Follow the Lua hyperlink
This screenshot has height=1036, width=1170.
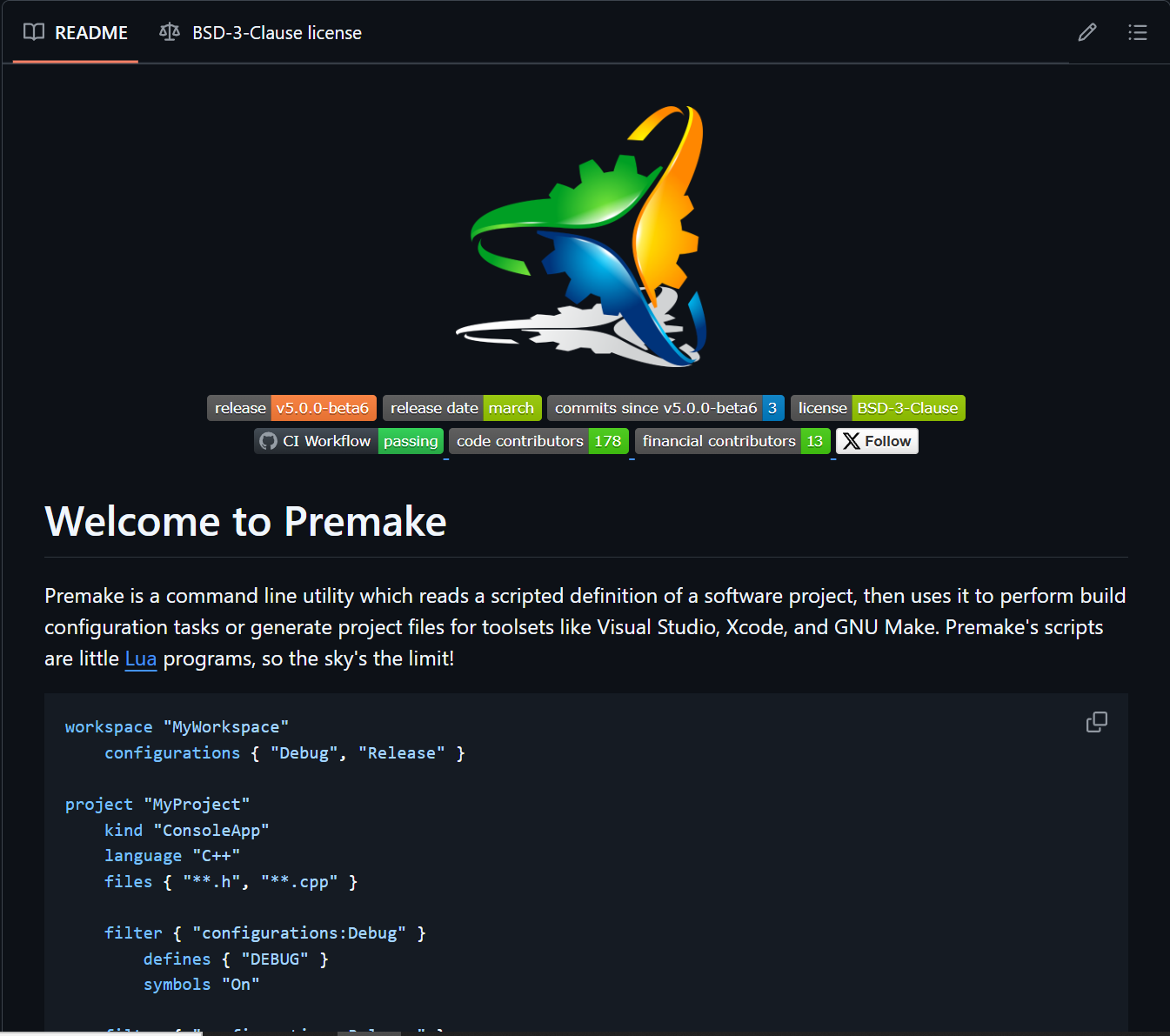coord(141,658)
